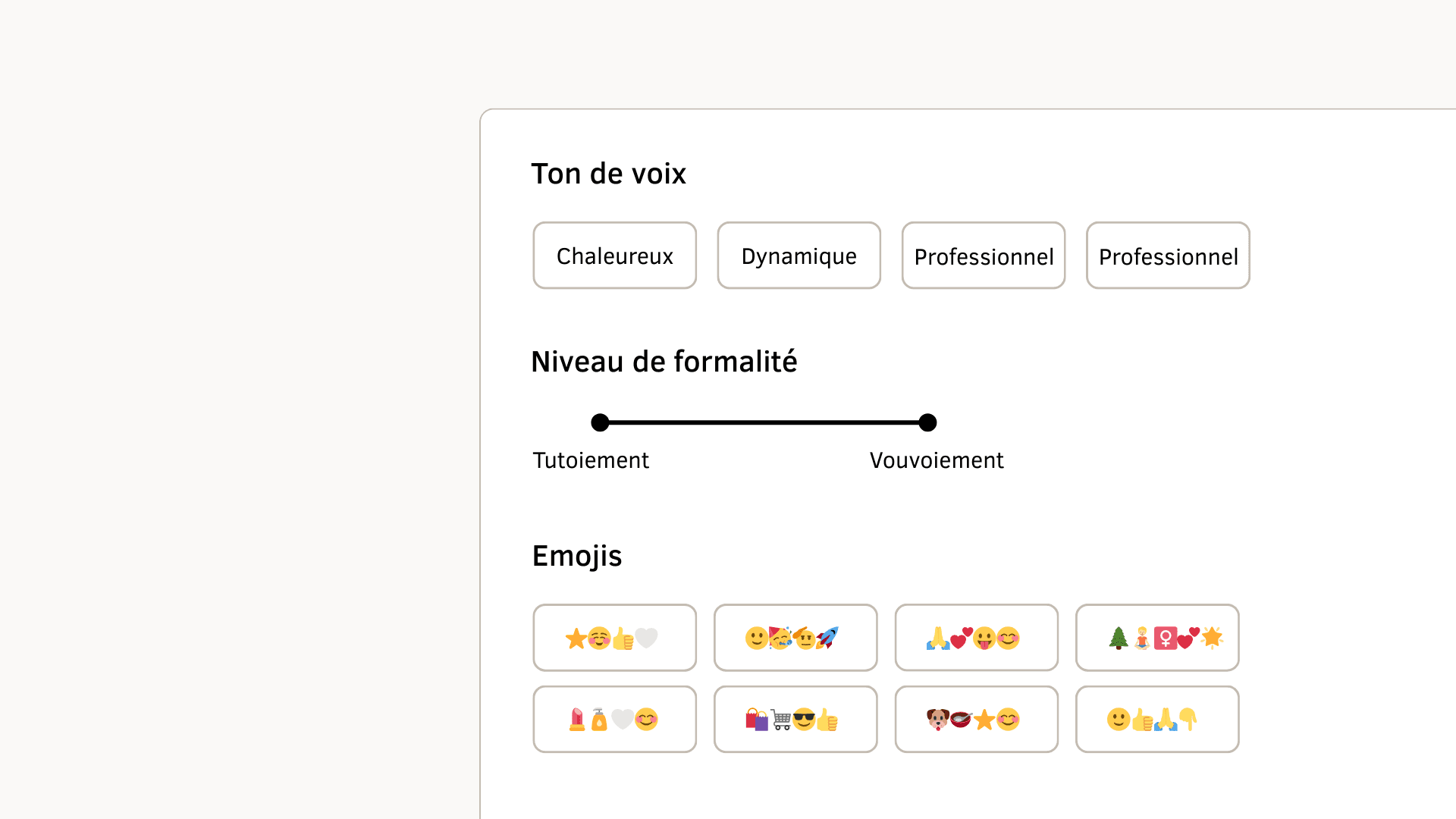Click the left slider handle near Tutoiement

click(600, 422)
